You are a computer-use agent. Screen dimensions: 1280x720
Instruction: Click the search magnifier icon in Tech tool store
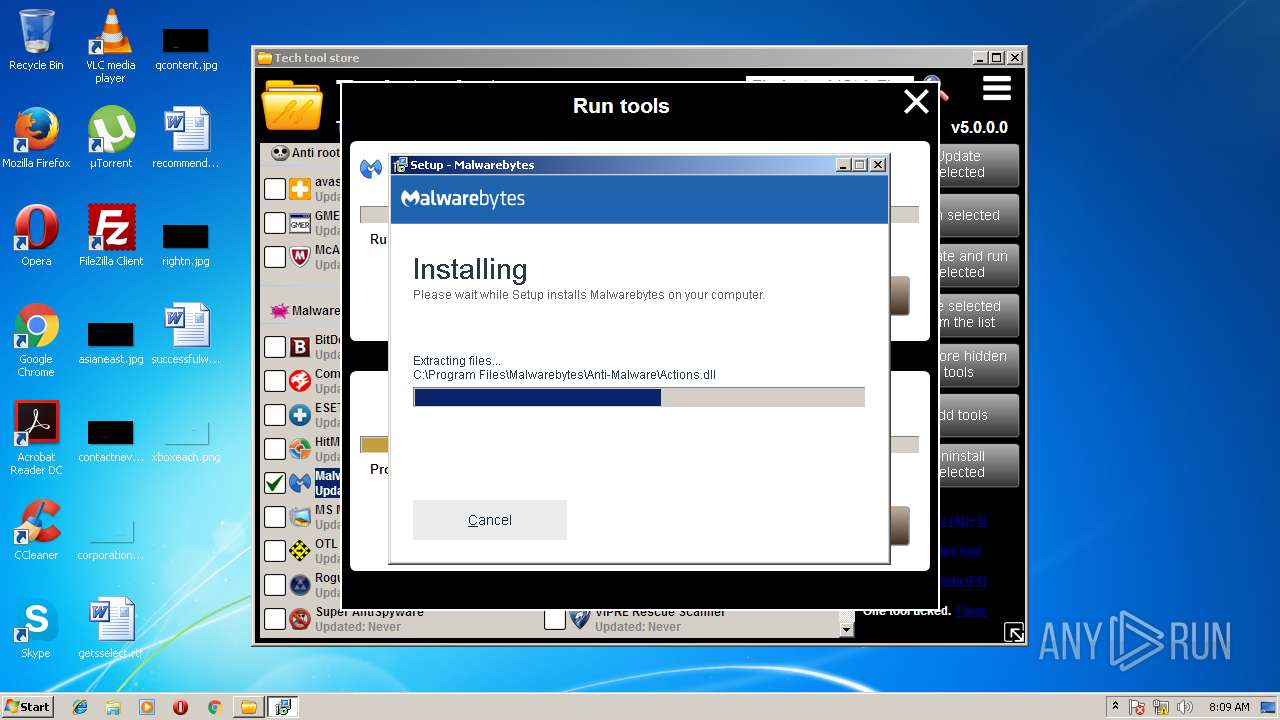pyautogui.click(x=934, y=88)
